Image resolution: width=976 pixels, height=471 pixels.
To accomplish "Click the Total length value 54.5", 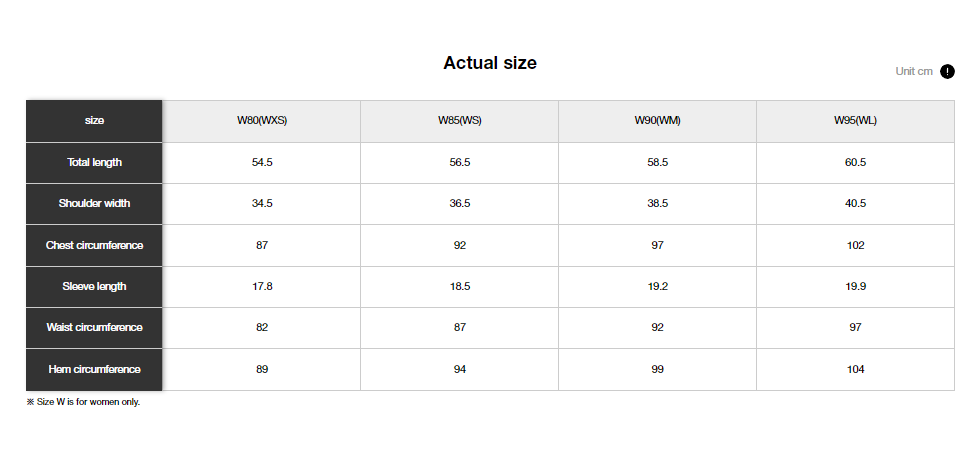I will (262, 162).
